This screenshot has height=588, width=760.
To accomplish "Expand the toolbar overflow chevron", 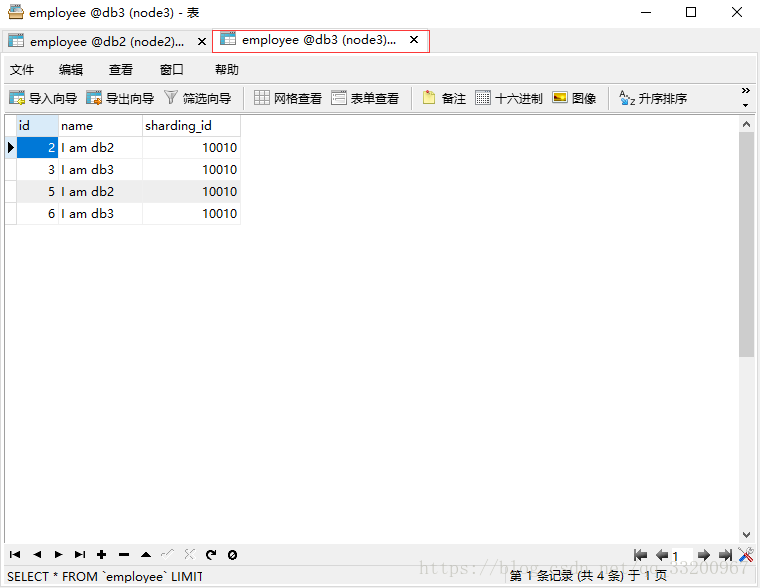I will (x=745, y=91).
